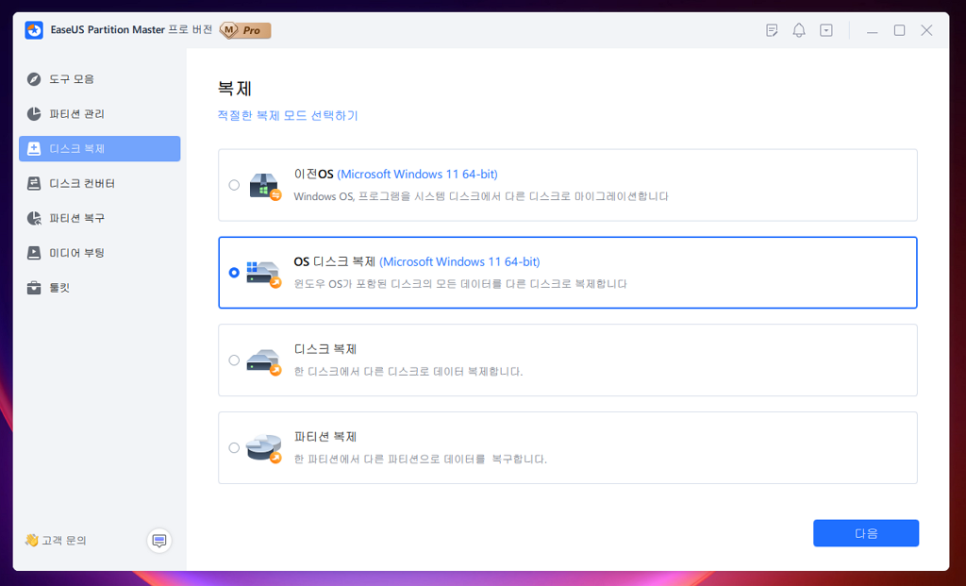
Task: Close the EaseUS Partition Master window
Action: pos(927,30)
